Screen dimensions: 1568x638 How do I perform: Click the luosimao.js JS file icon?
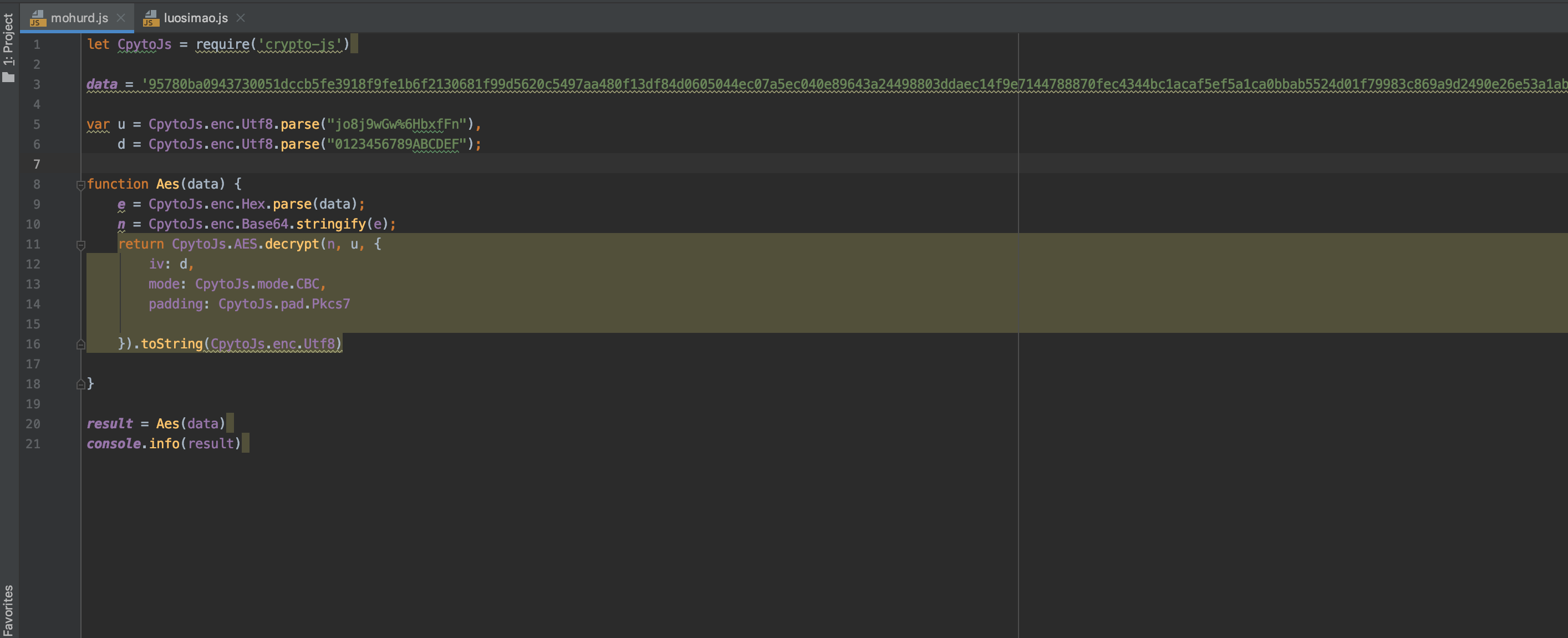[x=150, y=18]
